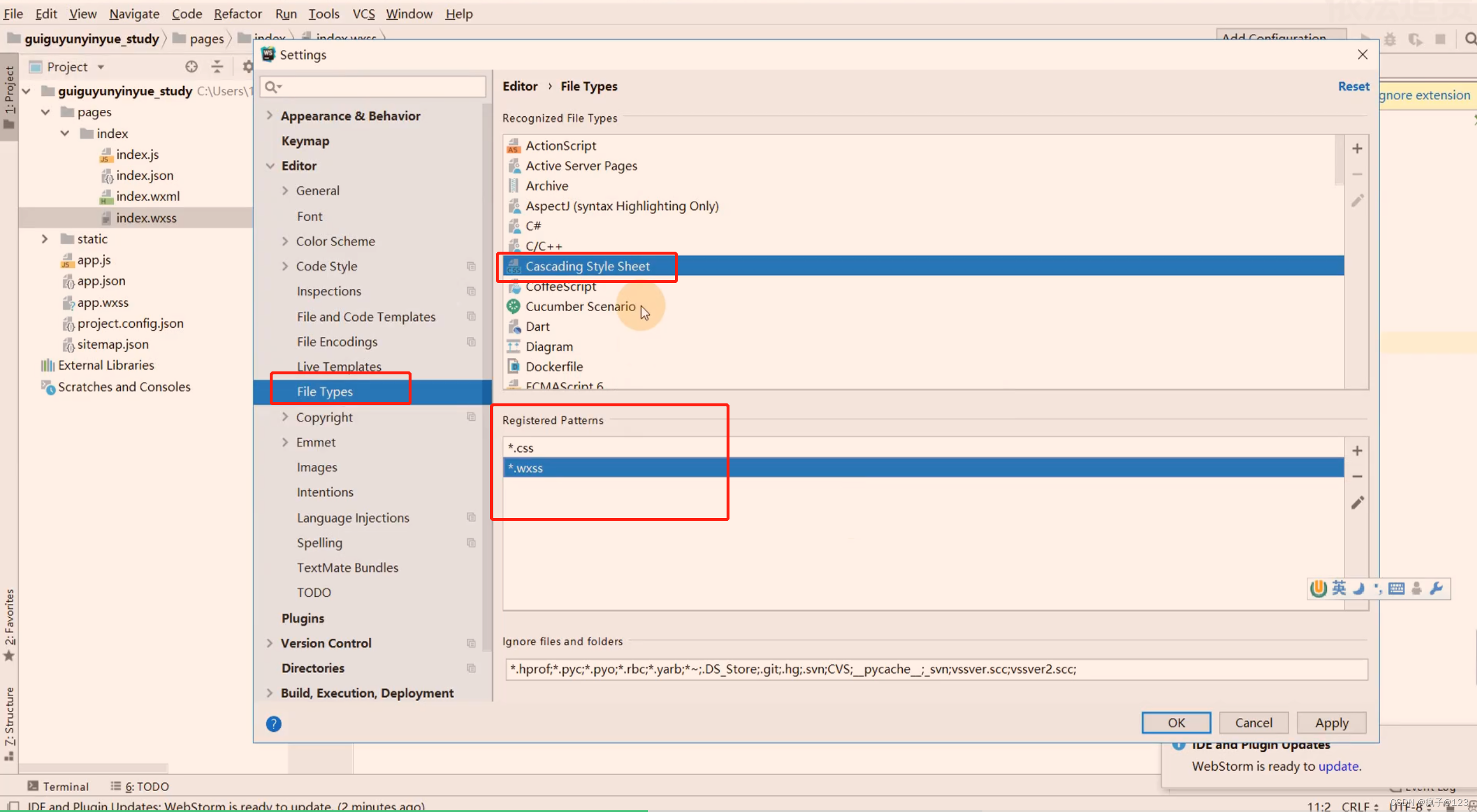Edit the selected registered pattern
The height and width of the screenshot is (812, 1477).
1357,503
